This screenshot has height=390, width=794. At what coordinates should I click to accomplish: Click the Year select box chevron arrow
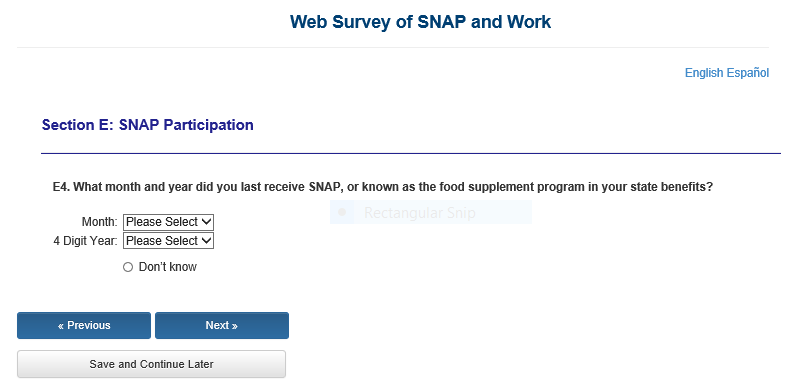pos(206,241)
